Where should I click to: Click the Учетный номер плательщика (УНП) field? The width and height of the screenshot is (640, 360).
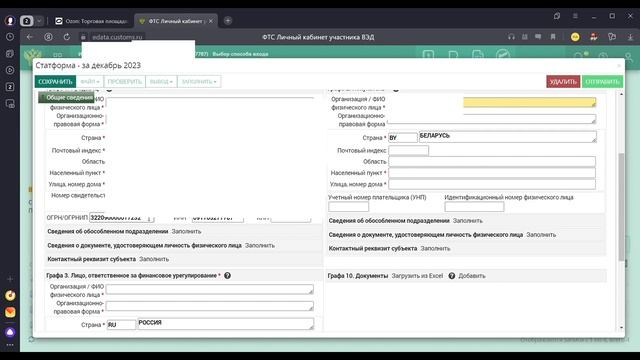click(x=349, y=207)
